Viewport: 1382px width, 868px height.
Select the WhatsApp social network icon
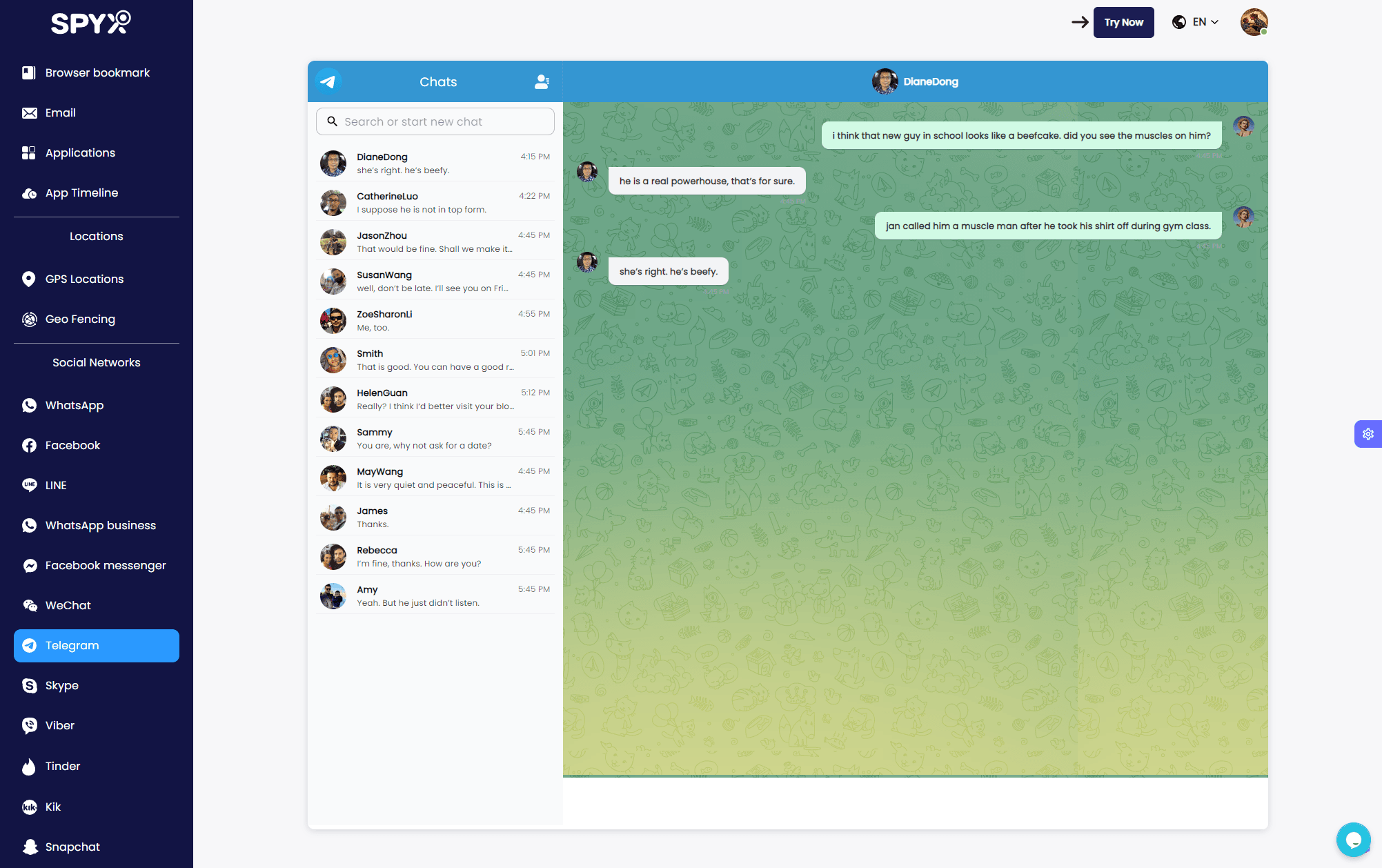pos(28,405)
